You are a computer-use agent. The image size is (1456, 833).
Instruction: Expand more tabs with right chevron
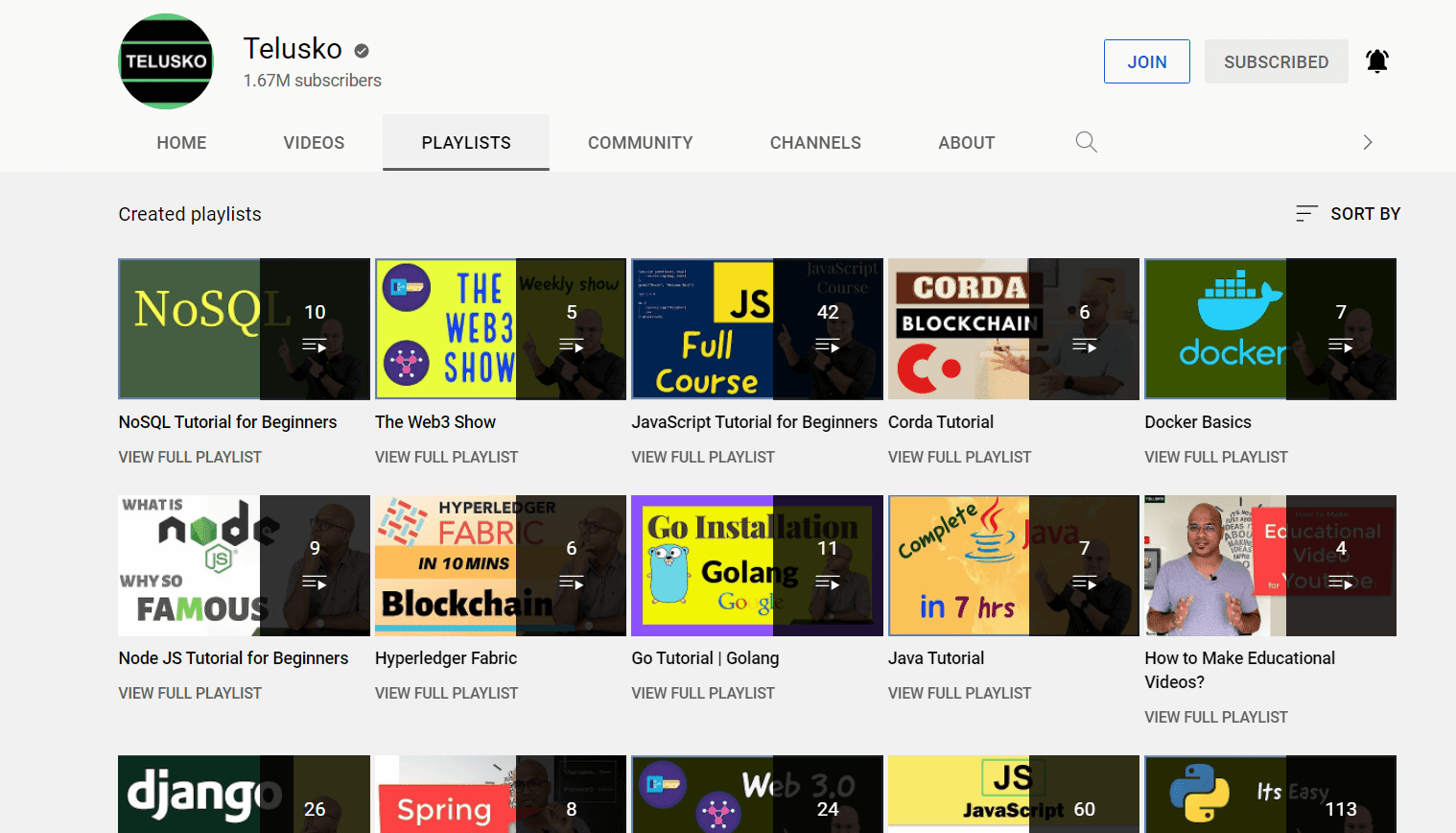click(x=1368, y=142)
